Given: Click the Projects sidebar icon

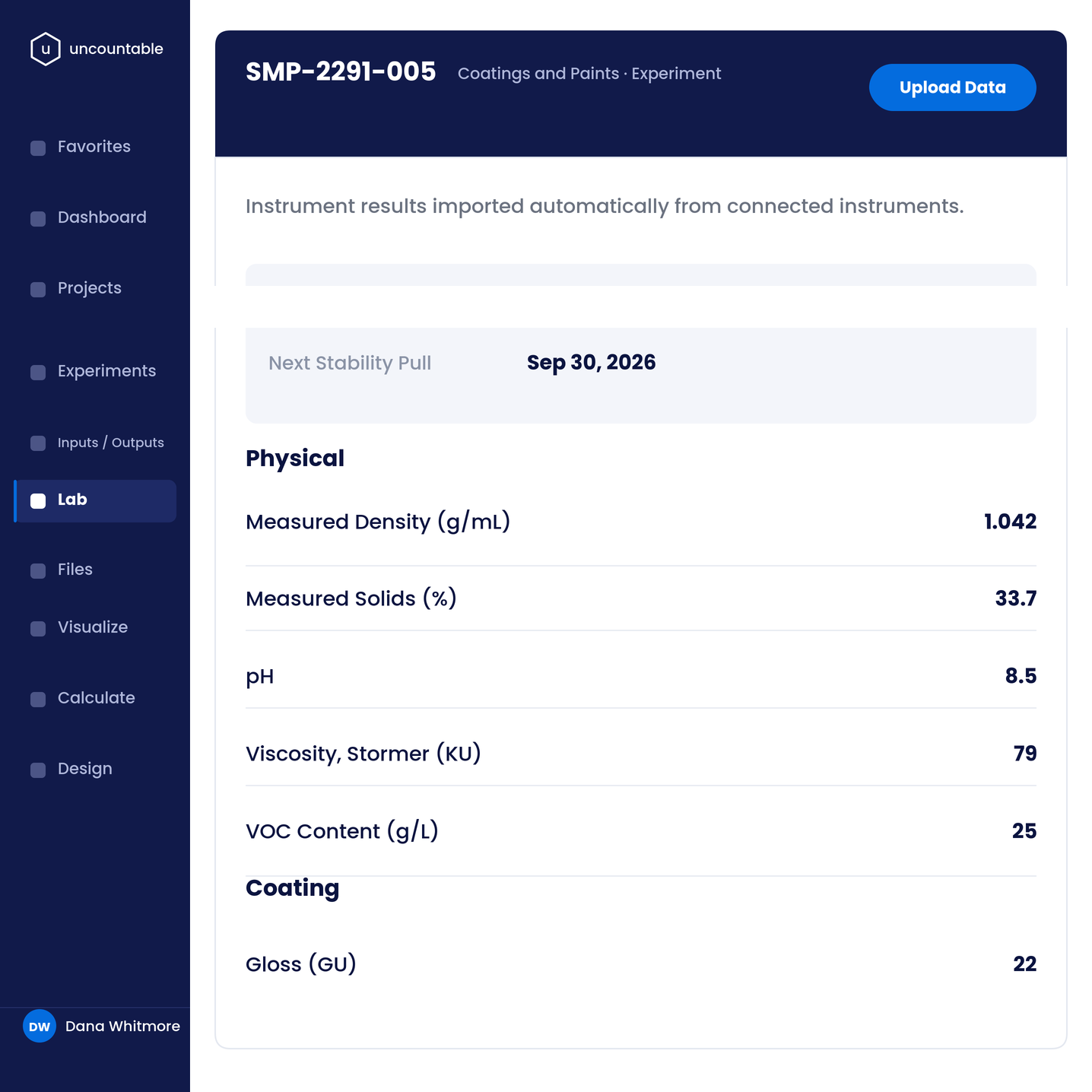Looking at the screenshot, I should click(38, 290).
